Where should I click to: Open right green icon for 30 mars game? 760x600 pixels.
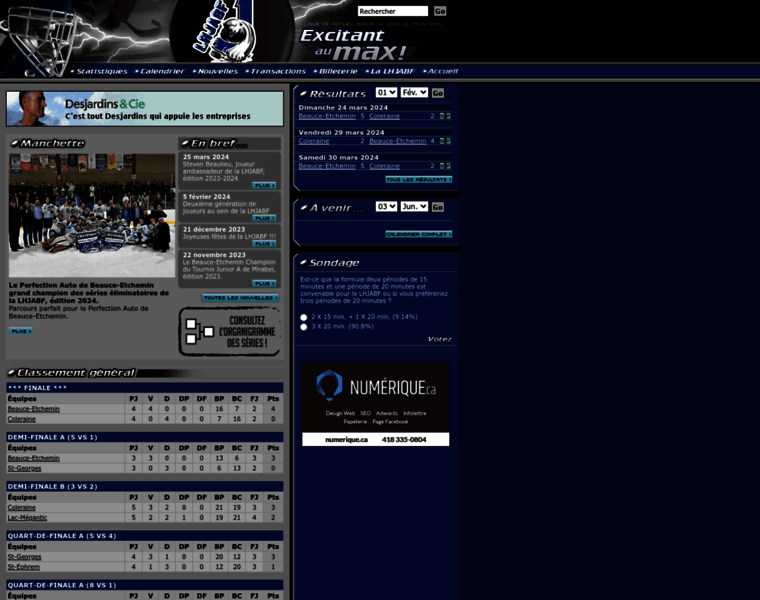[448, 166]
